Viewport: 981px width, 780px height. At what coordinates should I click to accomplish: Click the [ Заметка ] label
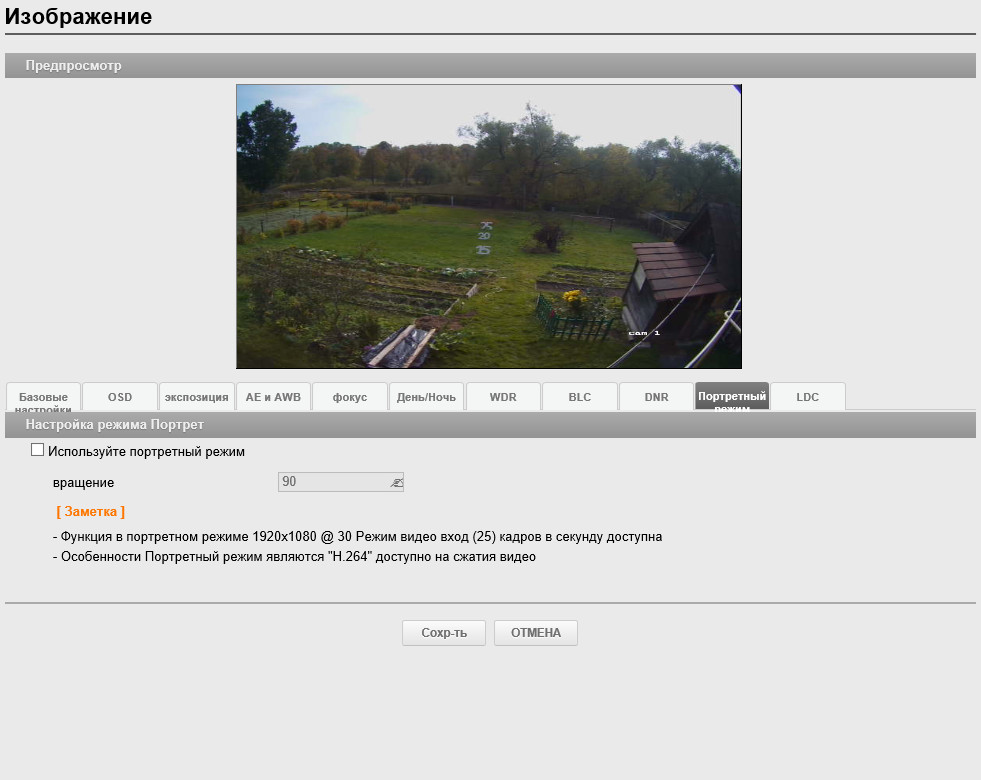point(91,512)
